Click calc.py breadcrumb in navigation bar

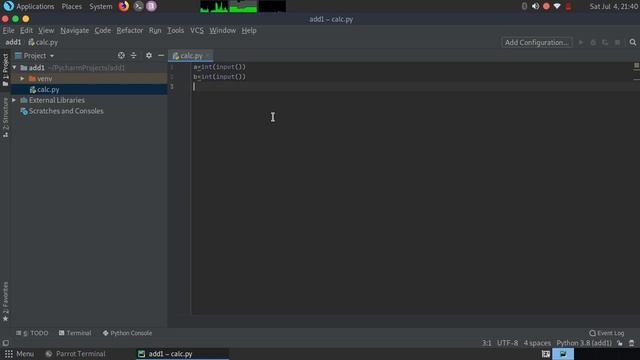[43, 42]
